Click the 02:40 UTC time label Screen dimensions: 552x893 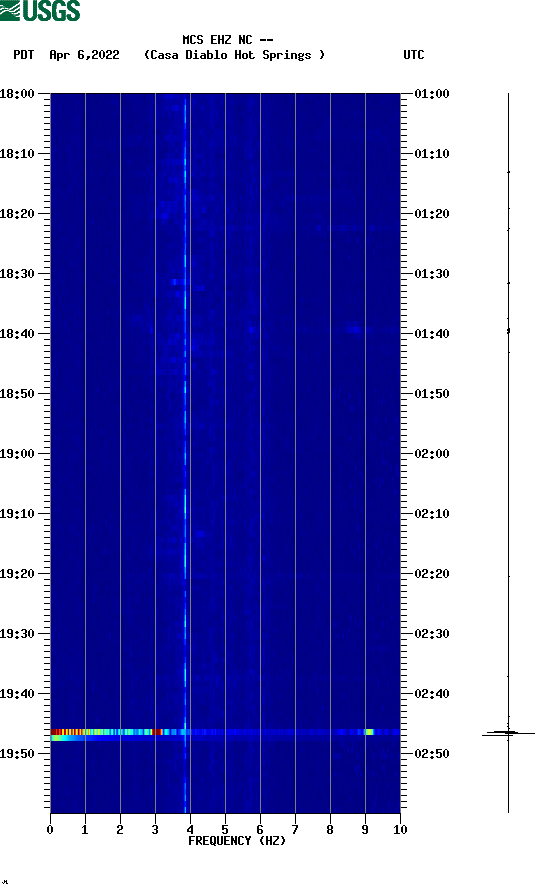432,694
